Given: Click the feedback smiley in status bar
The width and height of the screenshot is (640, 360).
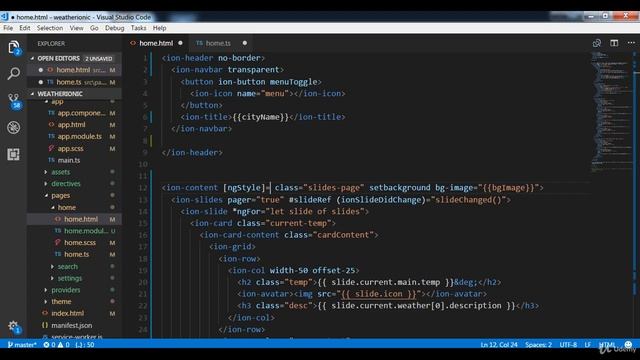Looking at the screenshot, I should coord(628,345).
